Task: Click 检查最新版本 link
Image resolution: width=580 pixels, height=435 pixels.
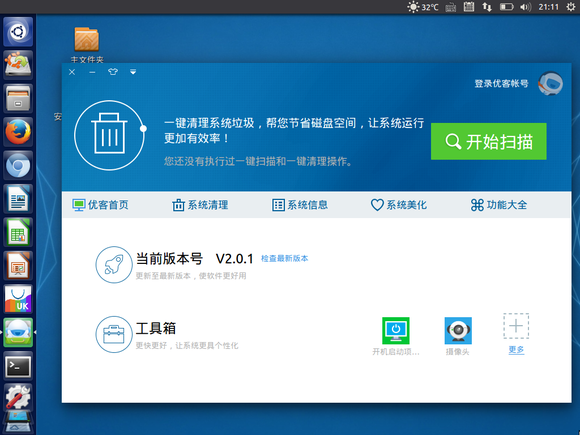Action: pos(284,259)
